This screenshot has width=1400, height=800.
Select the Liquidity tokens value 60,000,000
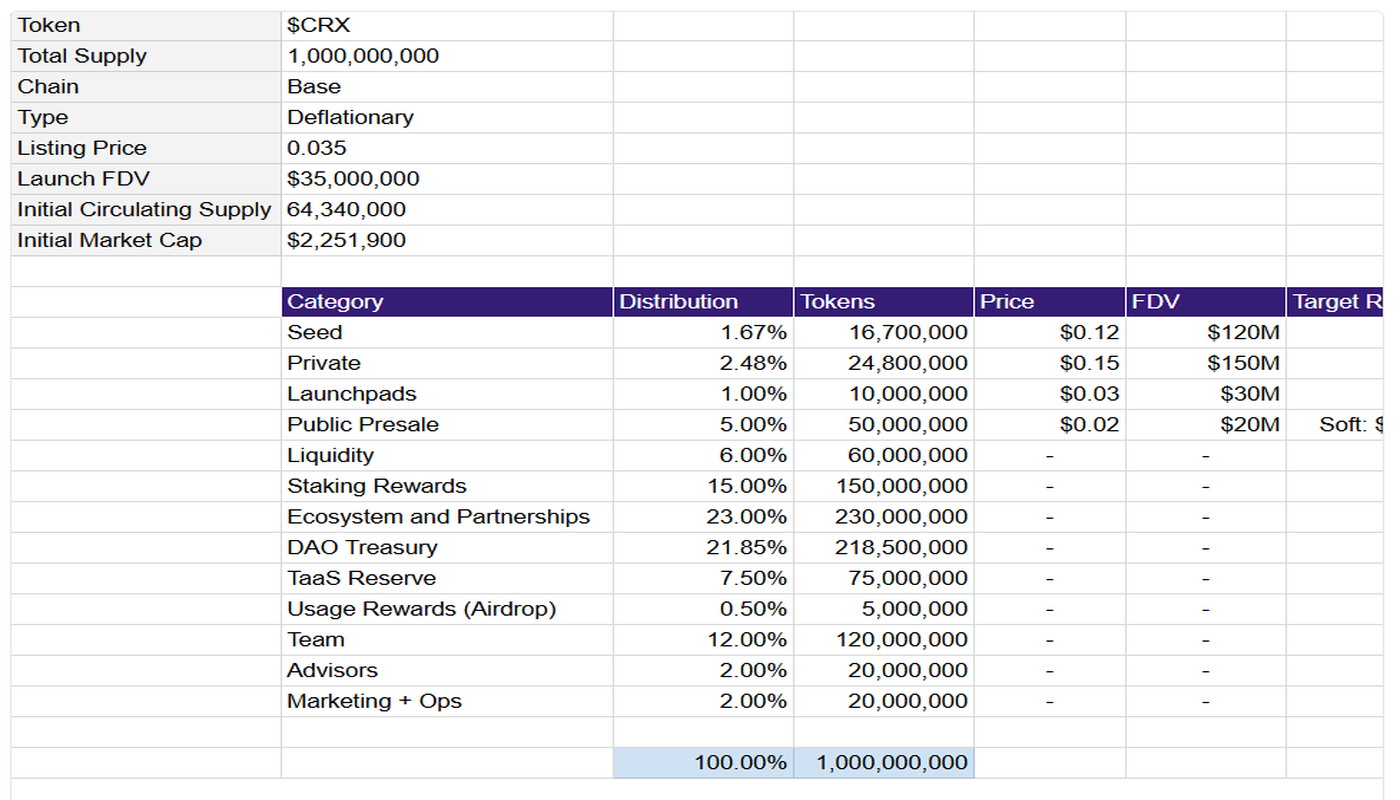[x=884, y=456]
